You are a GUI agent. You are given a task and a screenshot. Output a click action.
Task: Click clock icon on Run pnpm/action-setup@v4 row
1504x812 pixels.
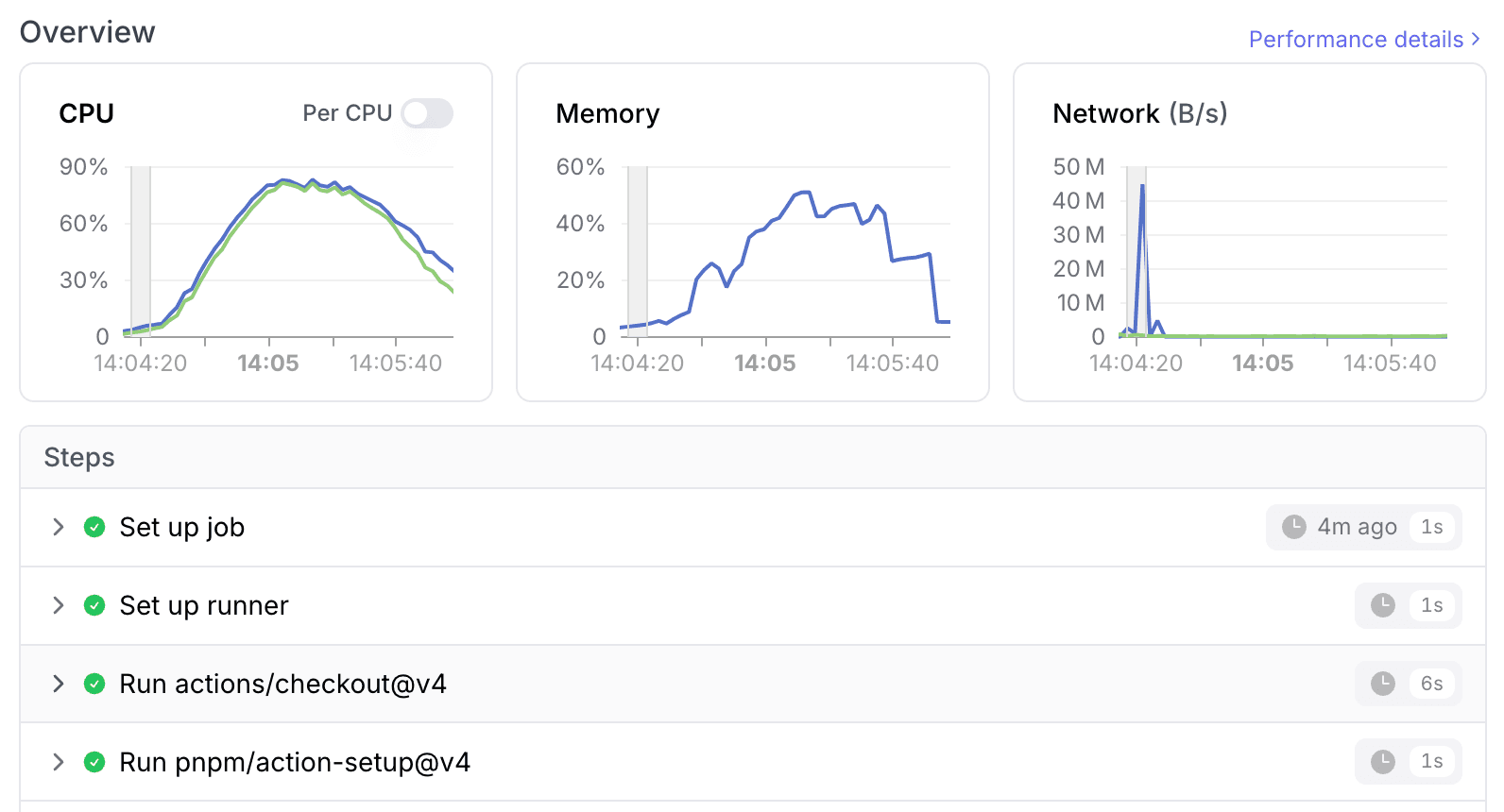(x=1383, y=762)
